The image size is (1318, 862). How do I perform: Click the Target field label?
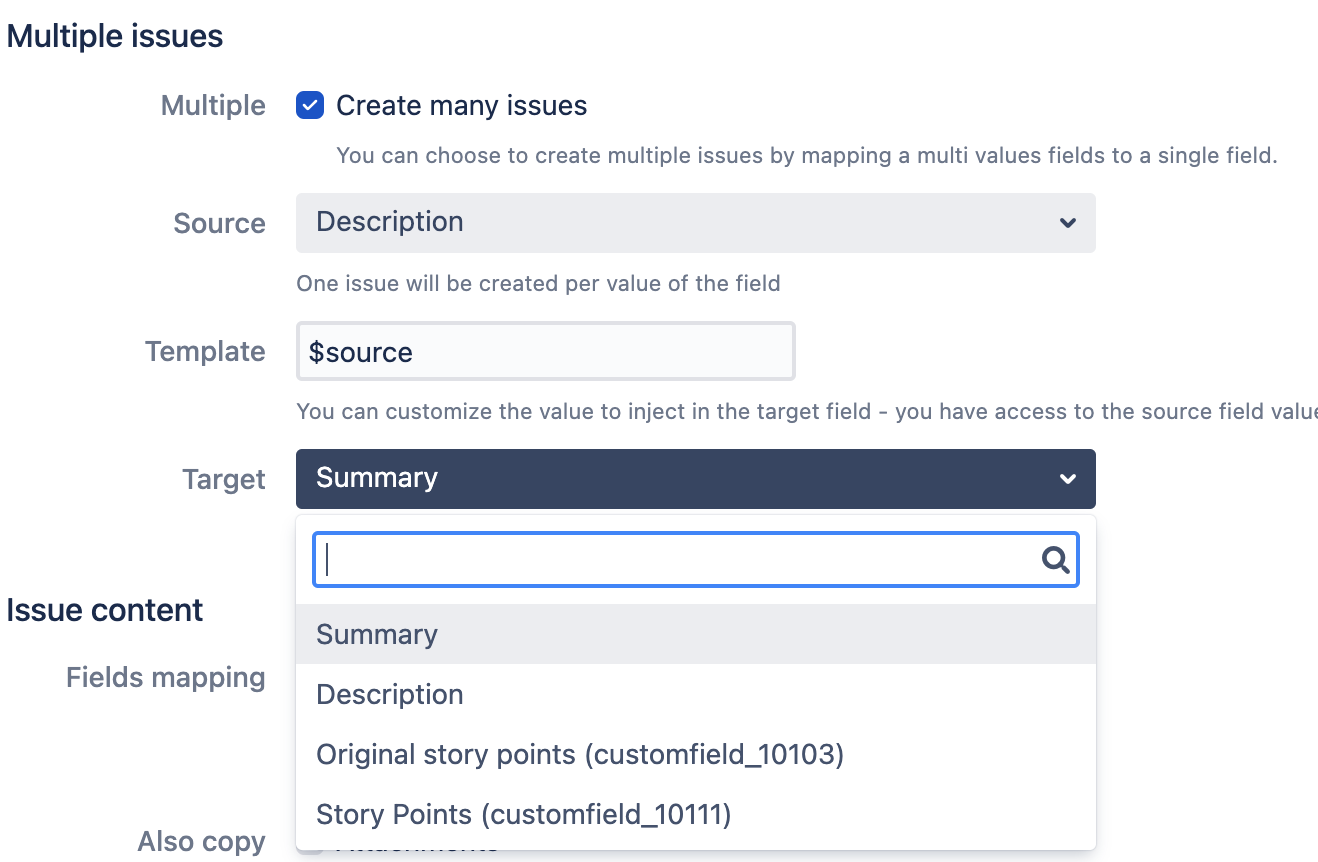(224, 480)
